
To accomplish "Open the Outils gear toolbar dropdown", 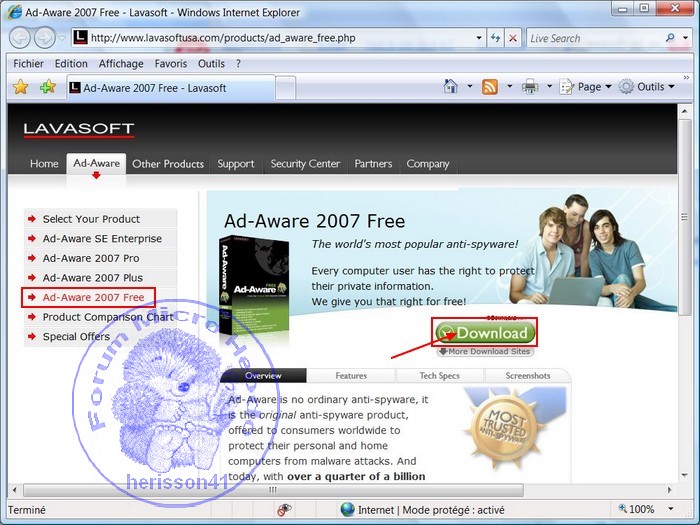I will 647,87.
